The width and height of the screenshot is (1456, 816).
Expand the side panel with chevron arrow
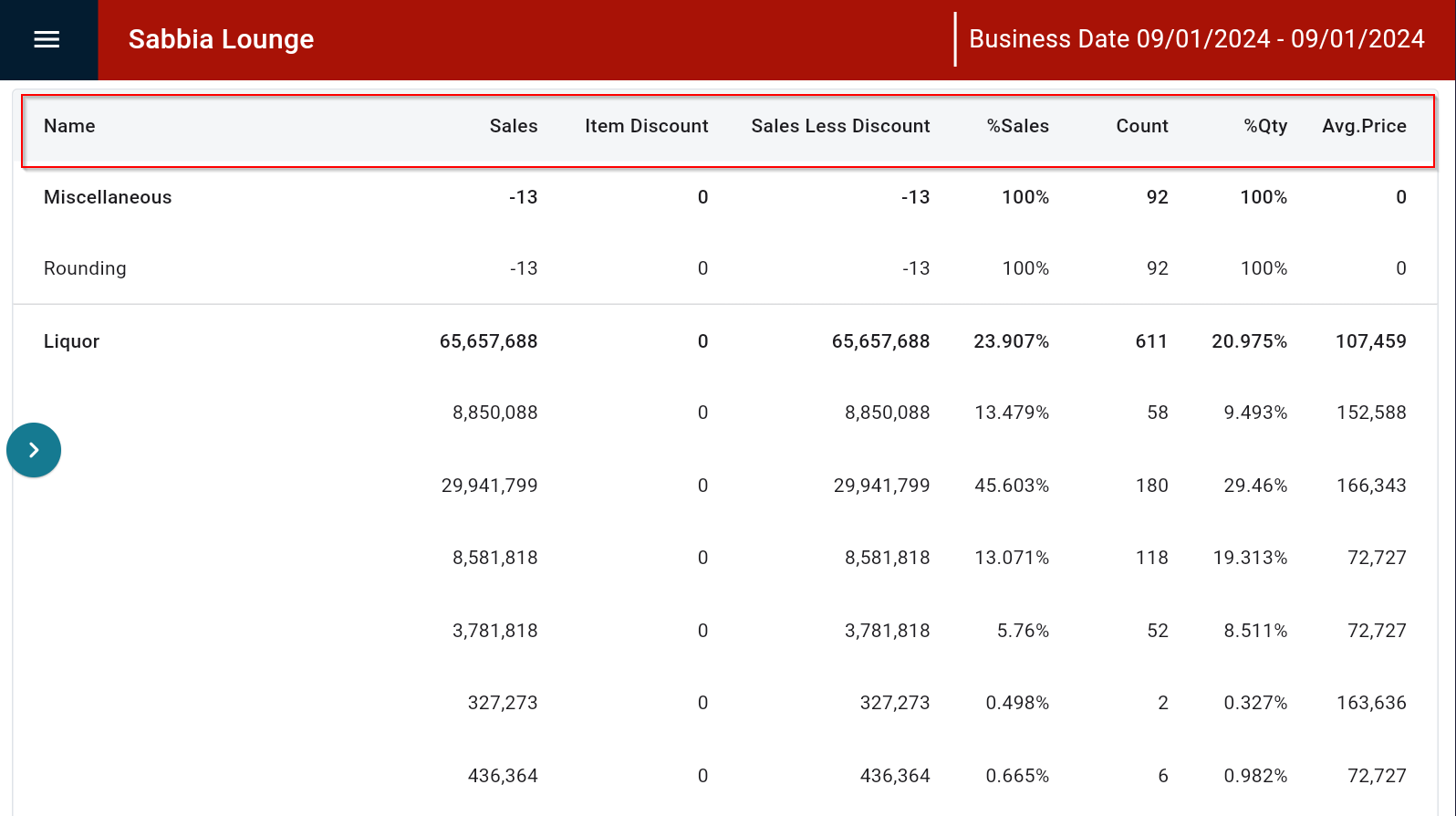click(34, 450)
